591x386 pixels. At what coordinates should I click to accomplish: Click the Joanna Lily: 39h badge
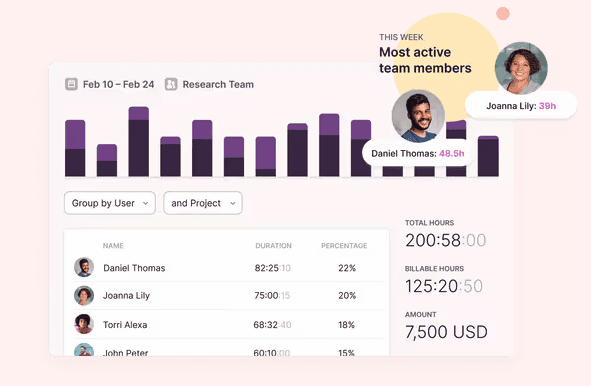[x=521, y=106]
